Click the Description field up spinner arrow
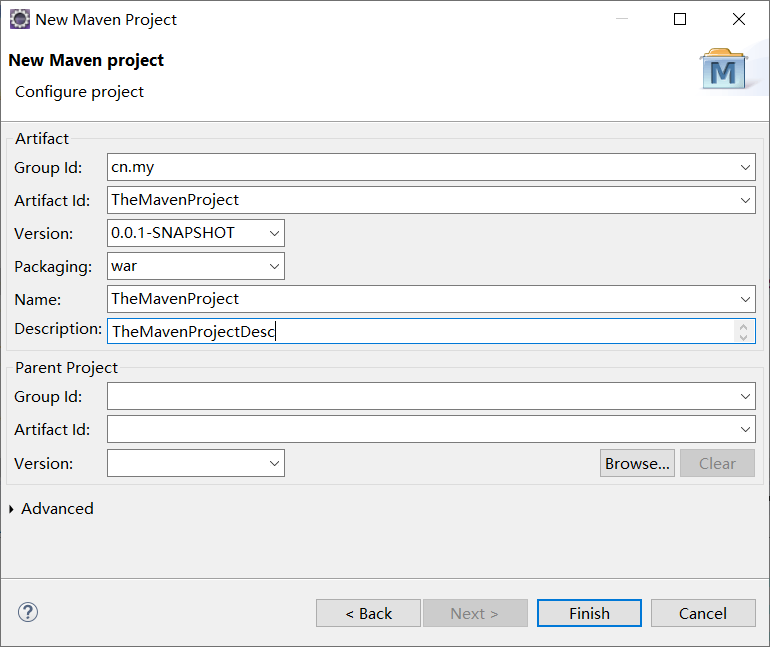Image resolution: width=770 pixels, height=647 pixels. click(x=743, y=326)
